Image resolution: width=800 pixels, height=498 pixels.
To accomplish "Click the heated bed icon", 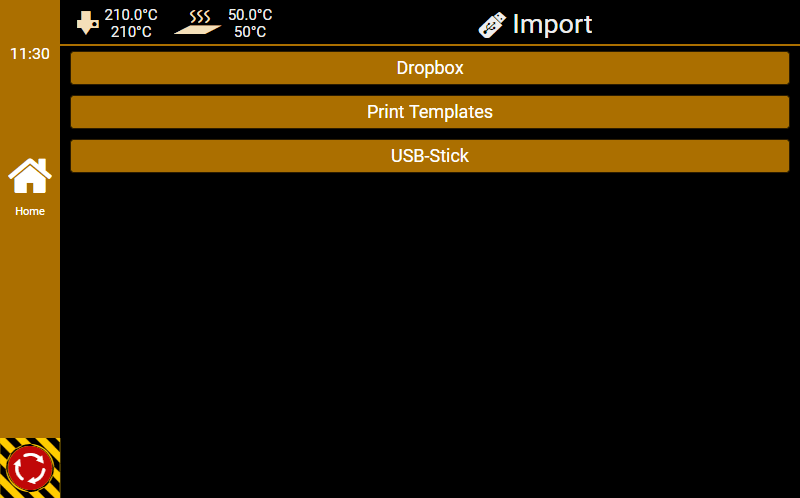I will 197,23.
